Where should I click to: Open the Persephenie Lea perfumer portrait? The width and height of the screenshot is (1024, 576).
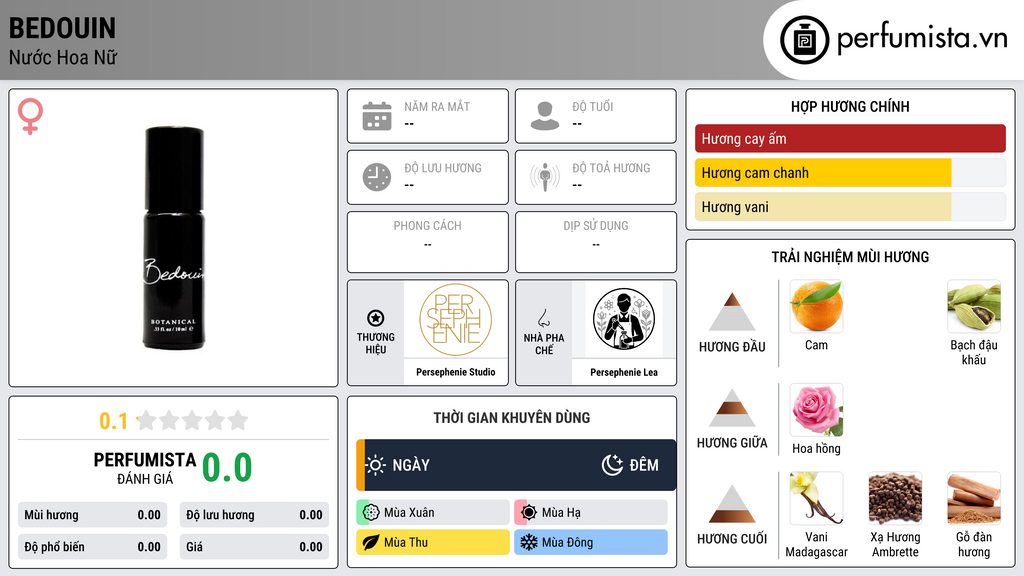coord(624,319)
